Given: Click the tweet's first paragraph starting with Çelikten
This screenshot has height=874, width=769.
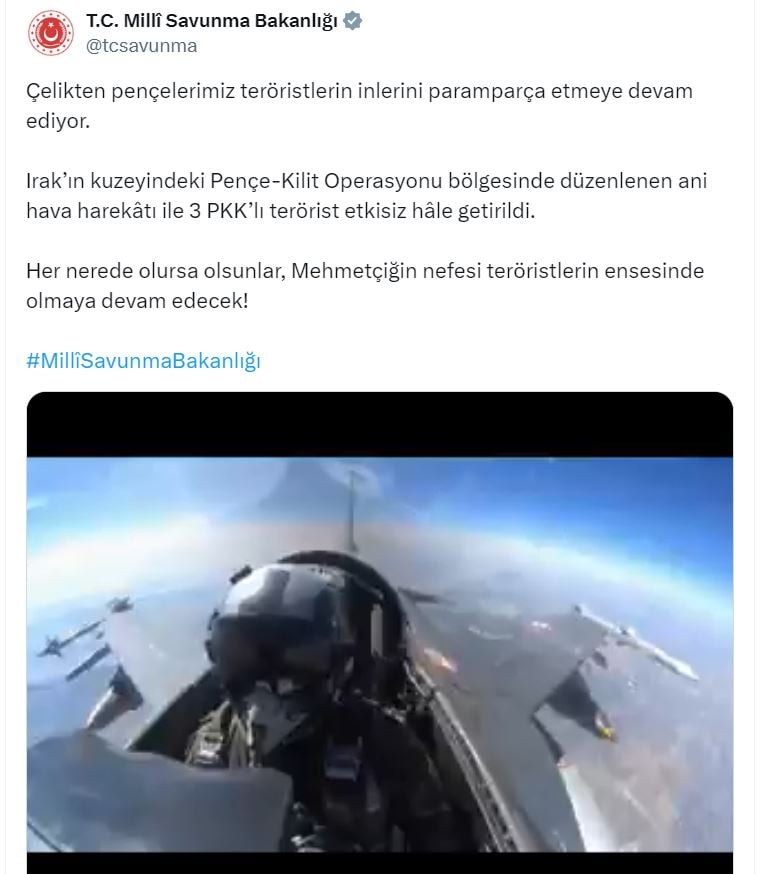Looking at the screenshot, I should 359,105.
